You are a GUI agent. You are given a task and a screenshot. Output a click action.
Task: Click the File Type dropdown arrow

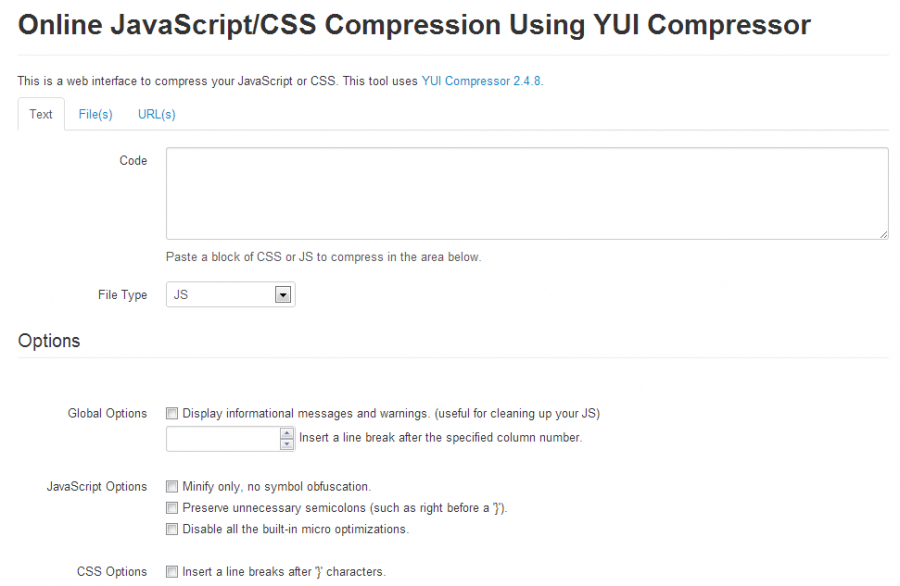click(x=282, y=295)
